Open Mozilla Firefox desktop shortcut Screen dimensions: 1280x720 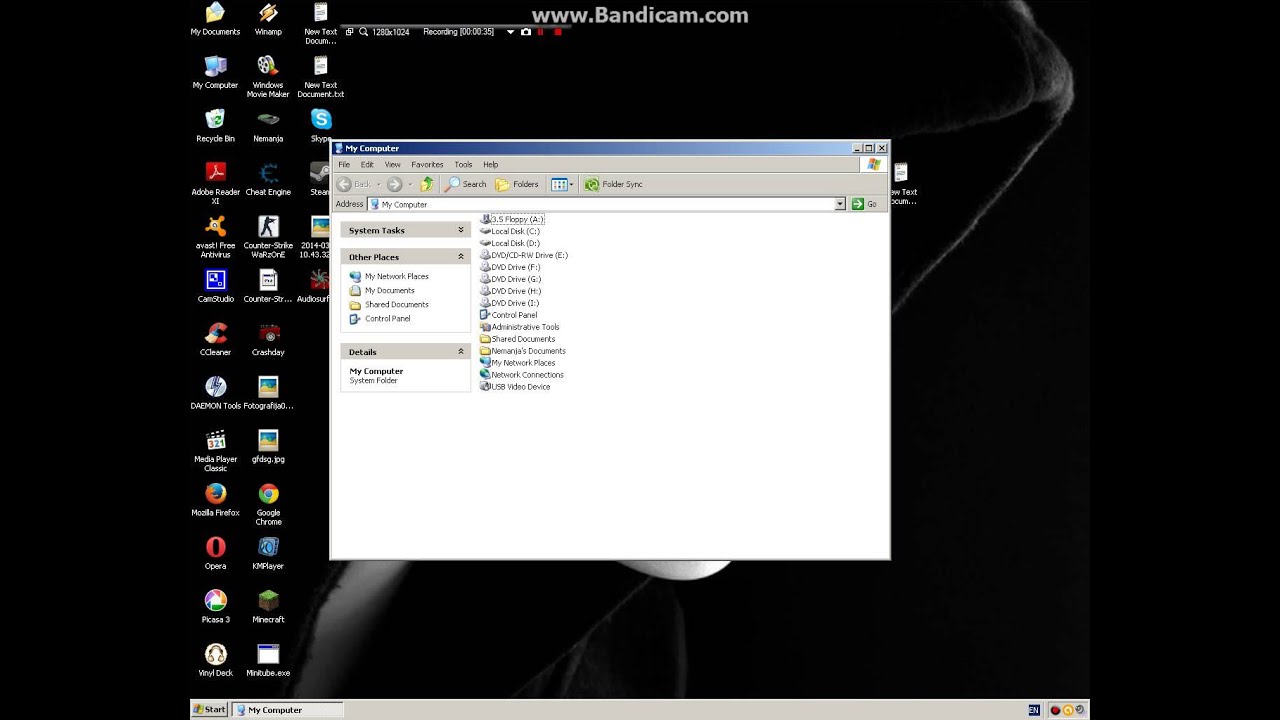pos(215,500)
